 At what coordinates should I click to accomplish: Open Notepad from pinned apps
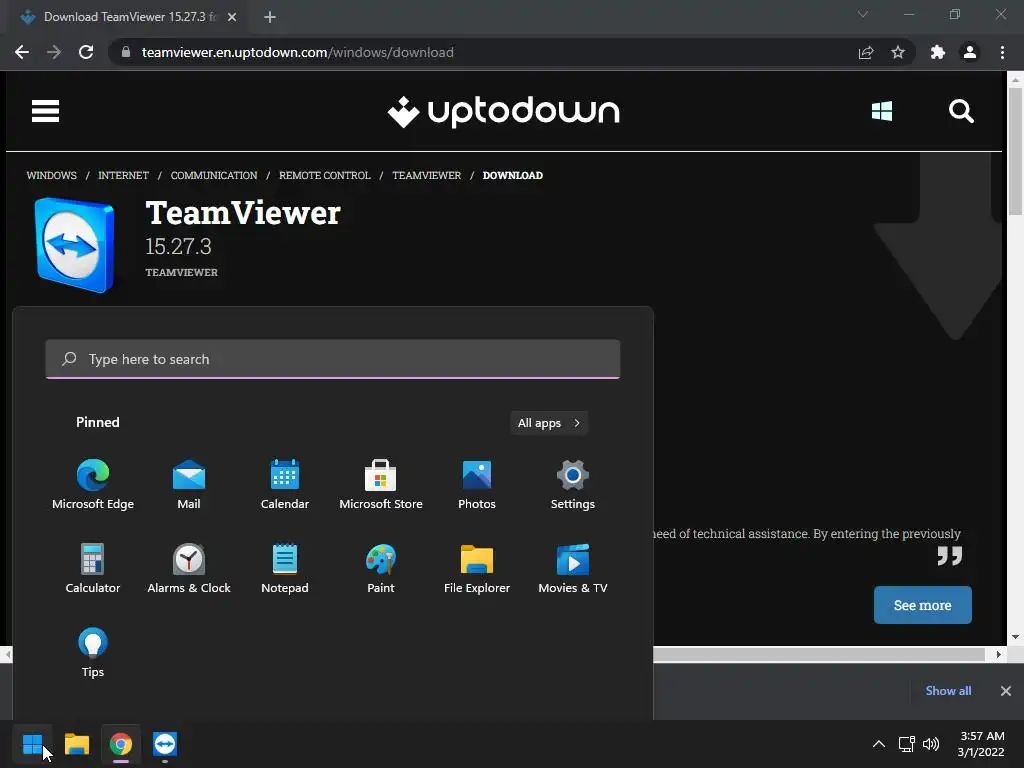coord(285,568)
